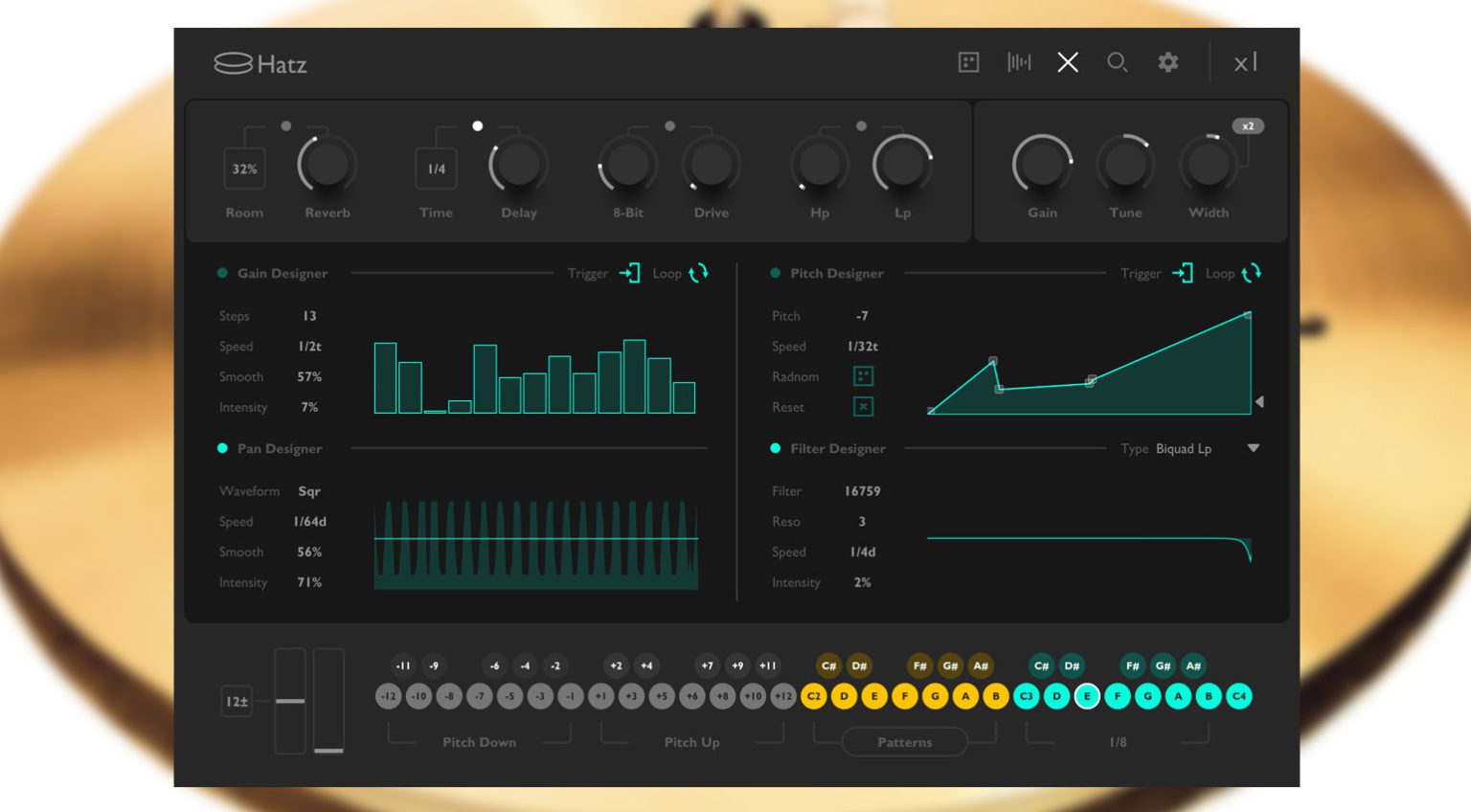Expand the Filter Type dropdown arrow
The width and height of the screenshot is (1471, 812).
pos(1253,448)
